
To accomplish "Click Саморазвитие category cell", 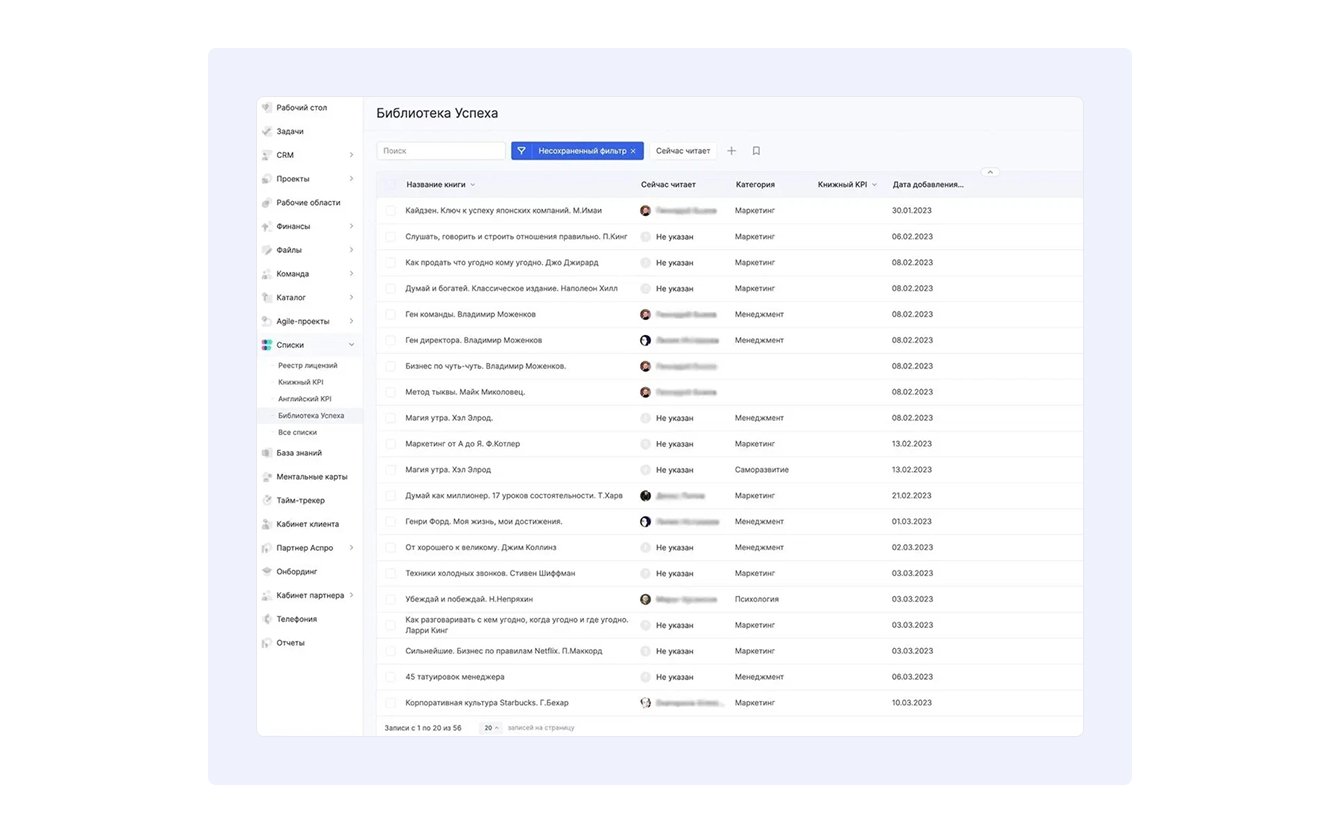I will (762, 470).
